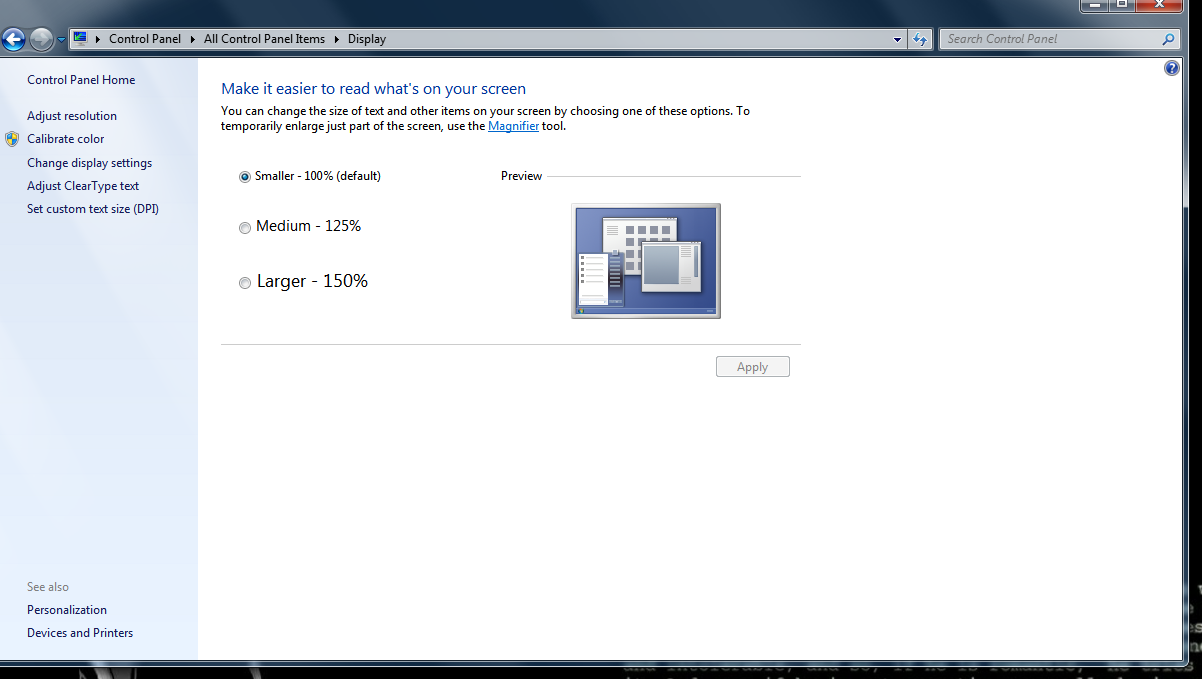Click the Refresh button in address bar

coord(920,39)
